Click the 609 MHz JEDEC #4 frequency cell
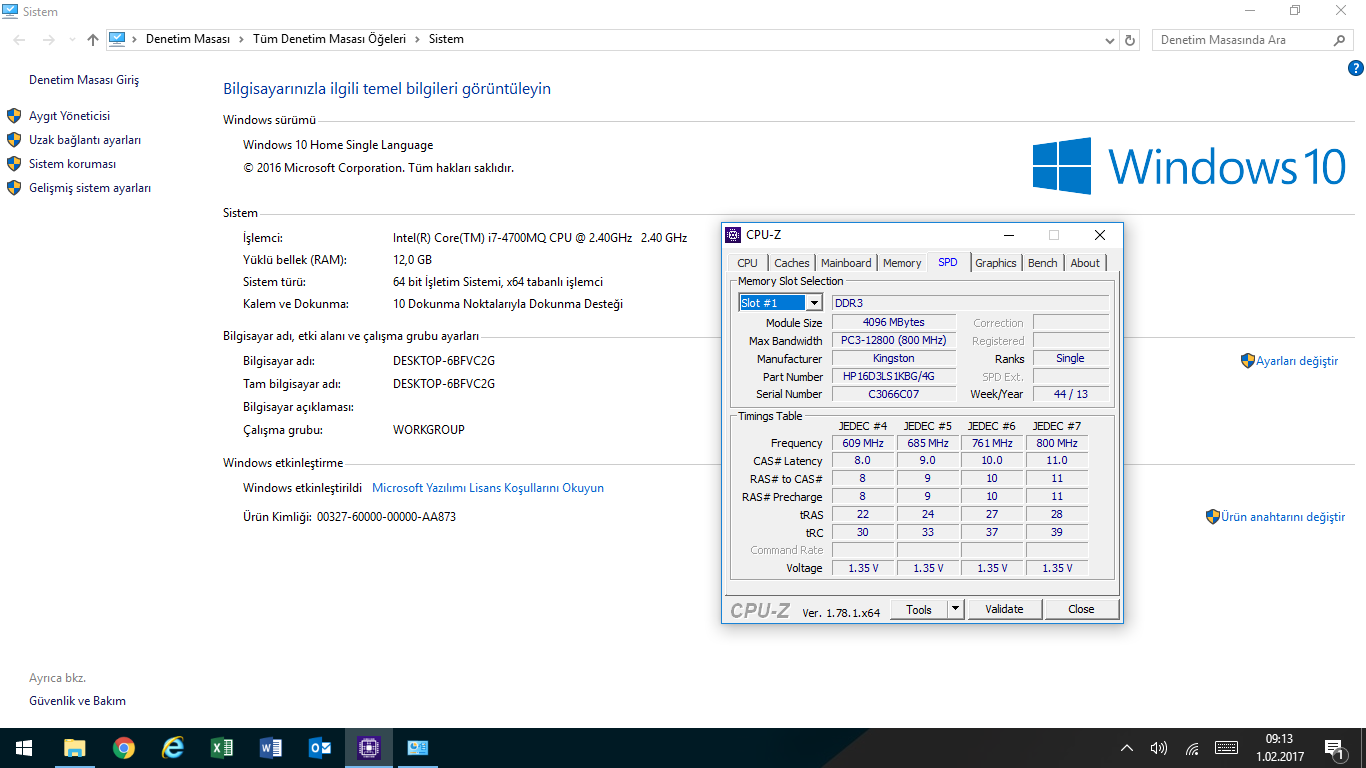The width and height of the screenshot is (1366, 768). 862,443
